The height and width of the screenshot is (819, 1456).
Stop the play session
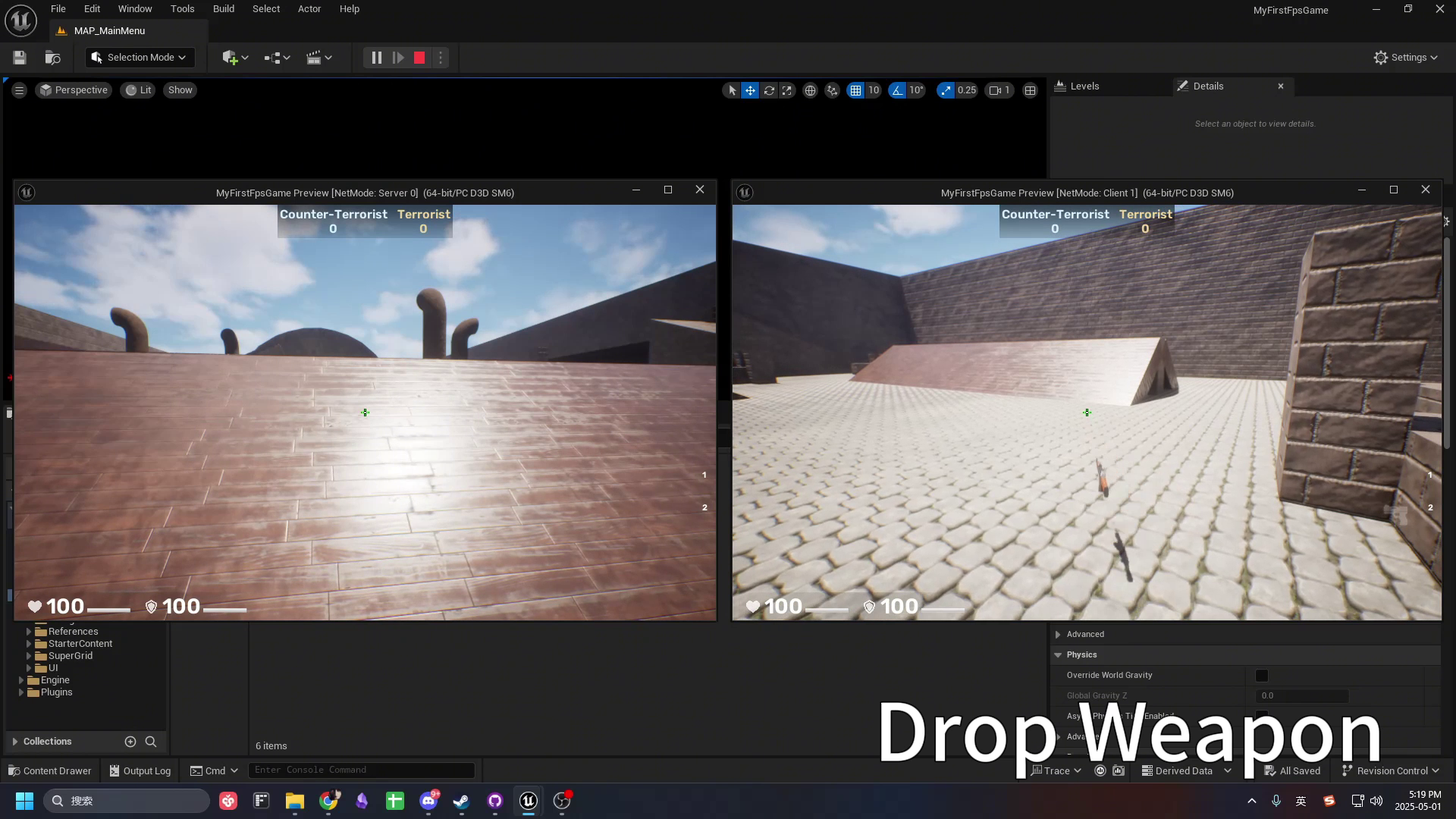tap(419, 58)
